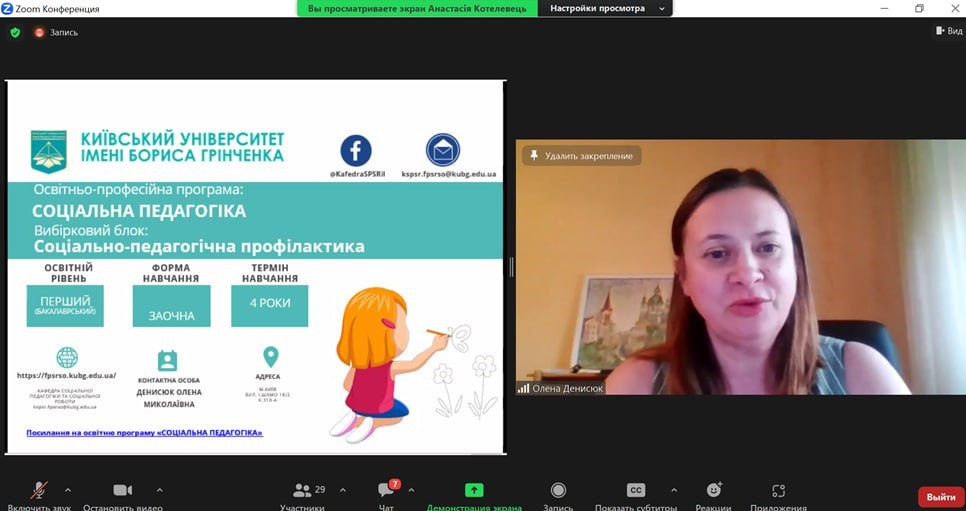Expand video options arrow next to camera
The height and width of the screenshot is (511, 966).
[x=159, y=490]
